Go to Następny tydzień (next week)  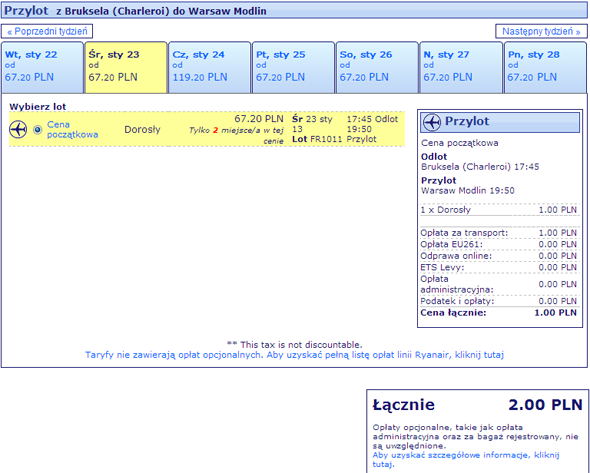pos(541,31)
